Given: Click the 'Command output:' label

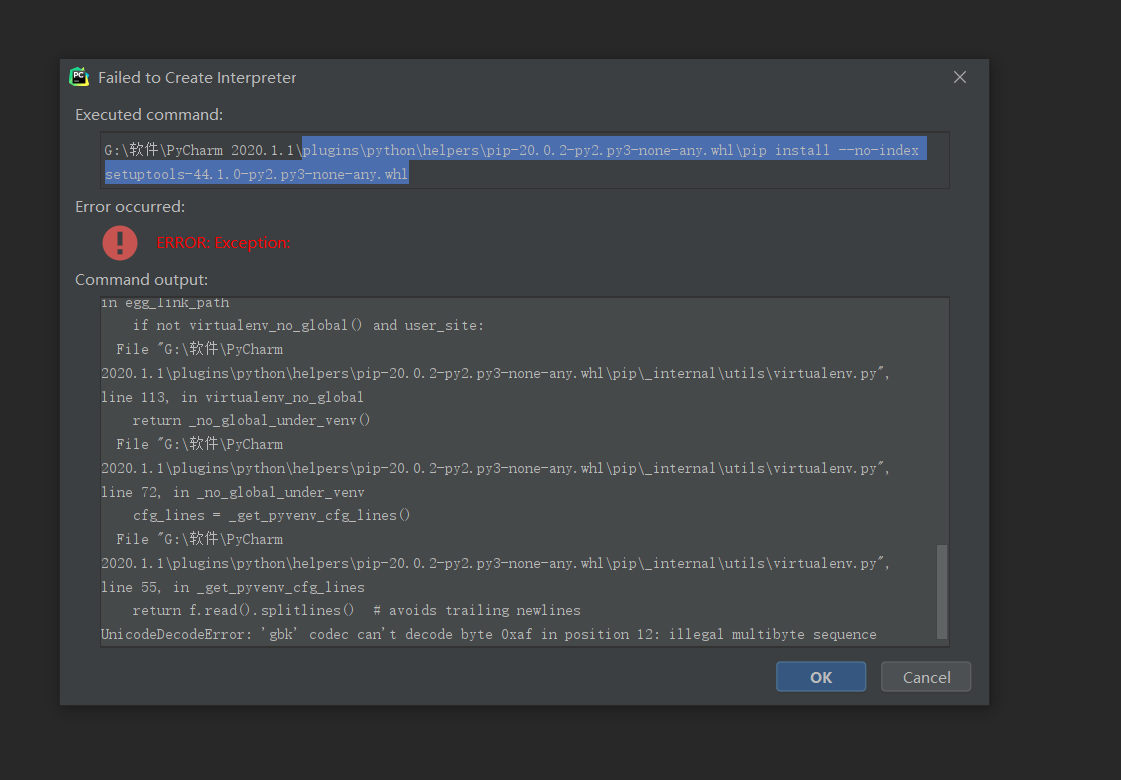Looking at the screenshot, I should (142, 280).
